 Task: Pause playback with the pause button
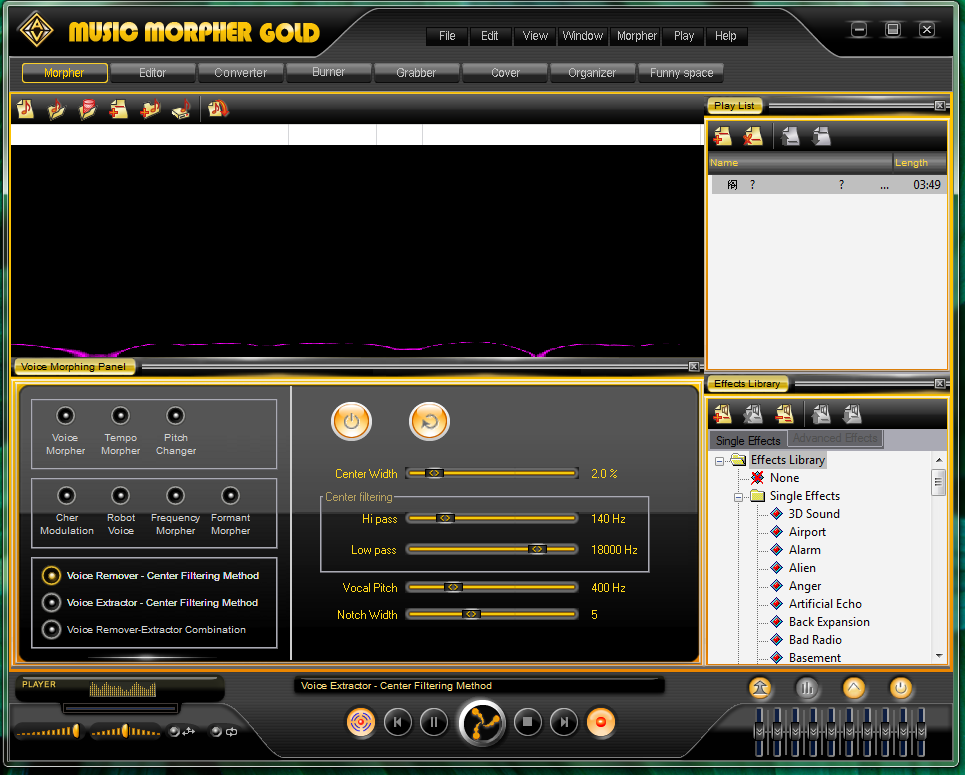click(x=434, y=722)
